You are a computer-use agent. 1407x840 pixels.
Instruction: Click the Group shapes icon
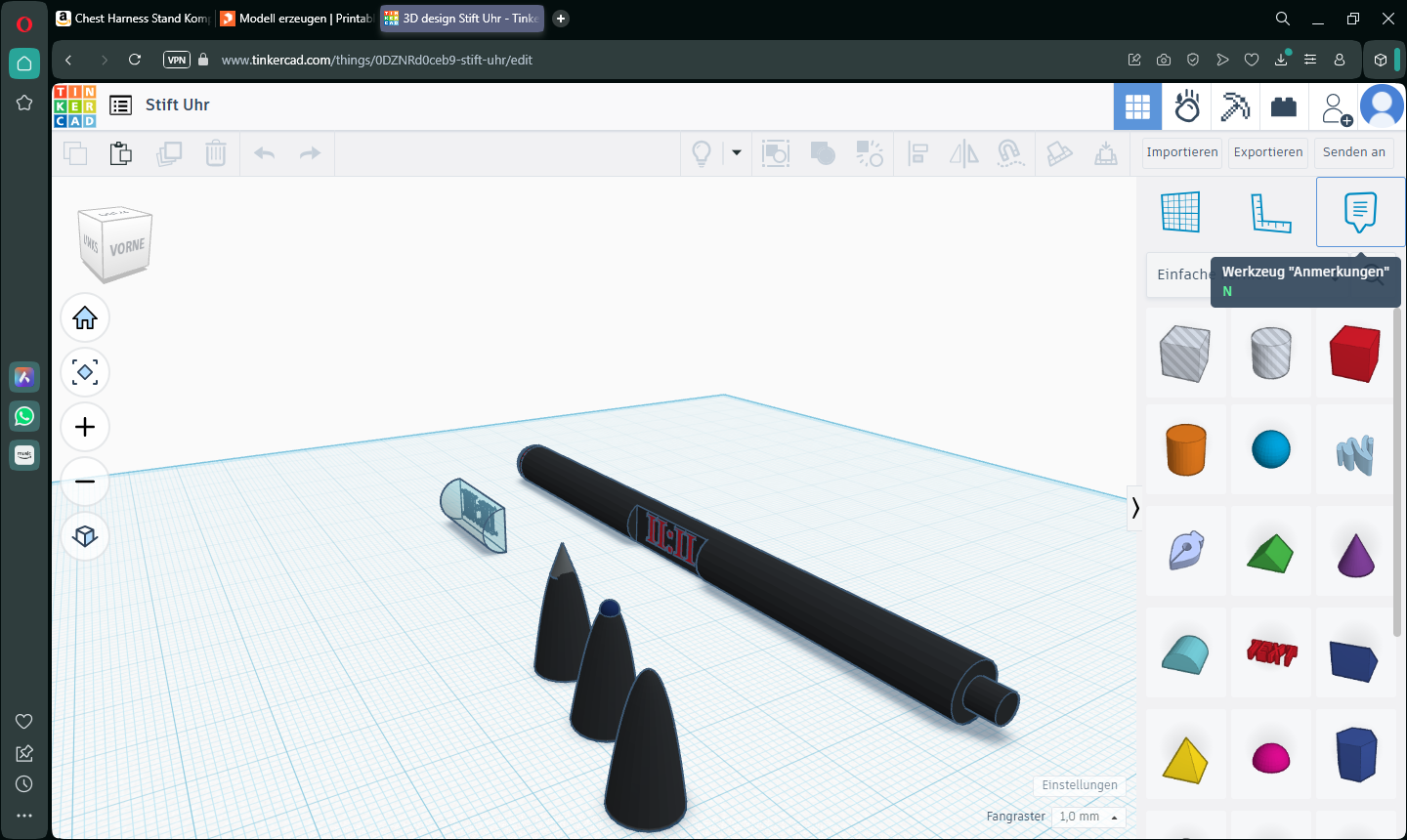pos(823,153)
